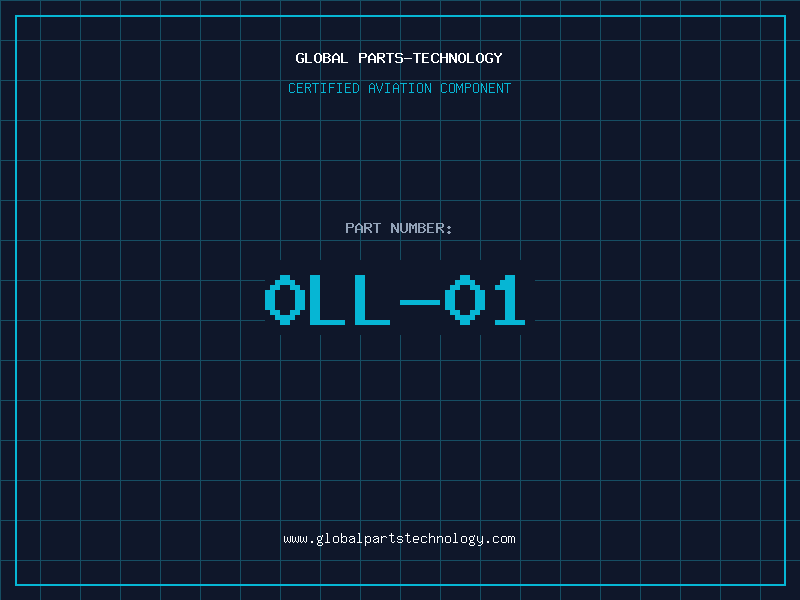Open the www.globalpartstechnology.com link
800x600 pixels.
[x=399, y=538]
